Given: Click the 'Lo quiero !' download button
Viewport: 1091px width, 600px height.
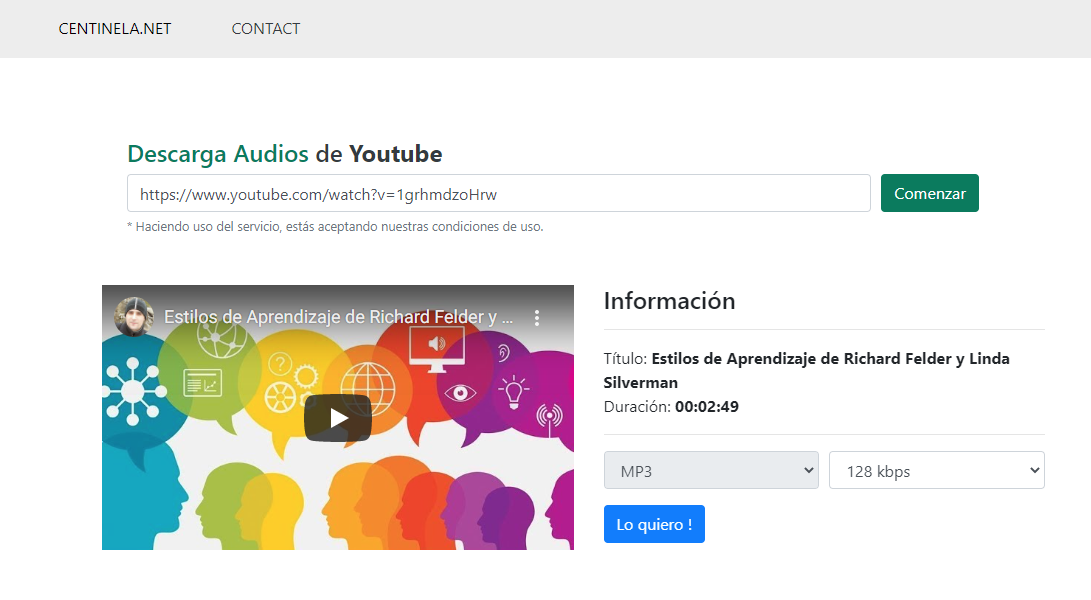Looking at the screenshot, I should point(654,524).
